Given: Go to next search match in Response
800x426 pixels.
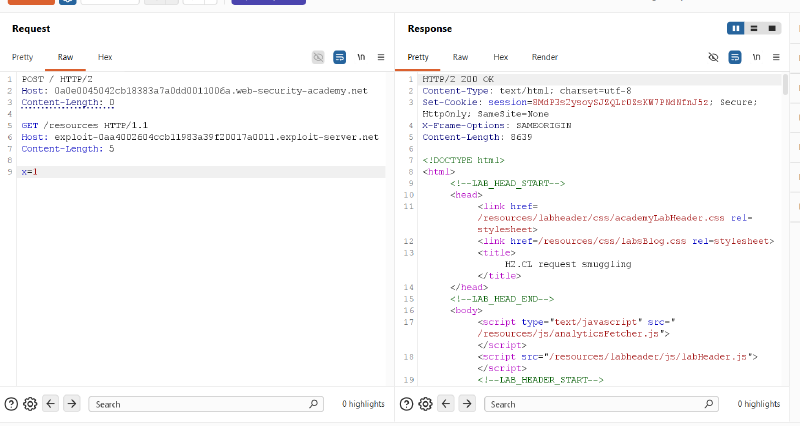Looking at the screenshot, I should click(x=467, y=404).
